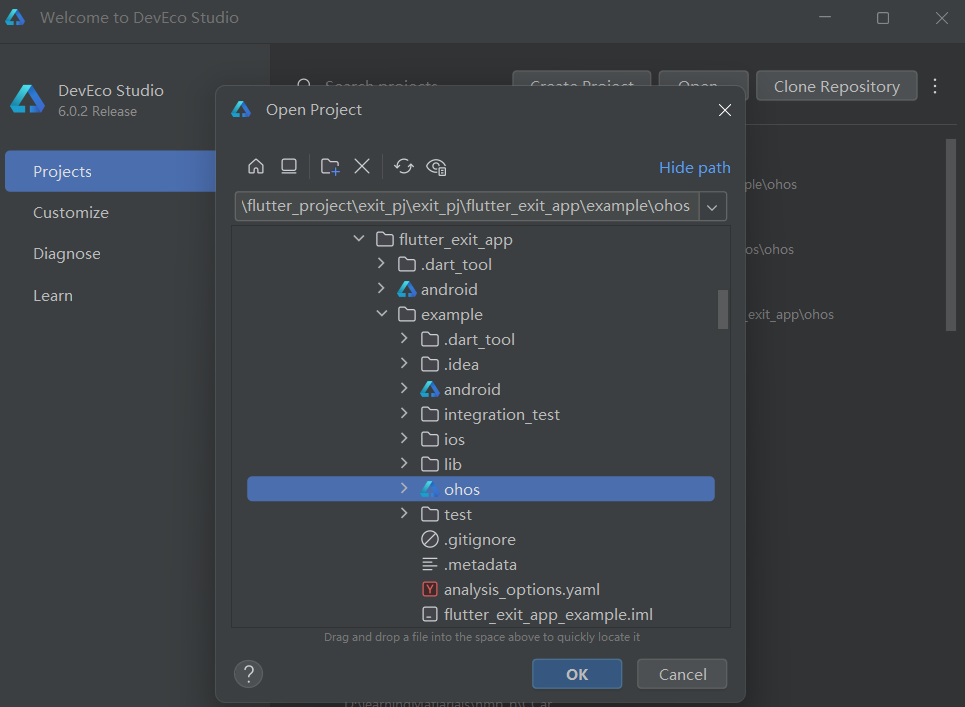Click Clone Repository button in welcome window
The width and height of the screenshot is (965, 707).
836,86
